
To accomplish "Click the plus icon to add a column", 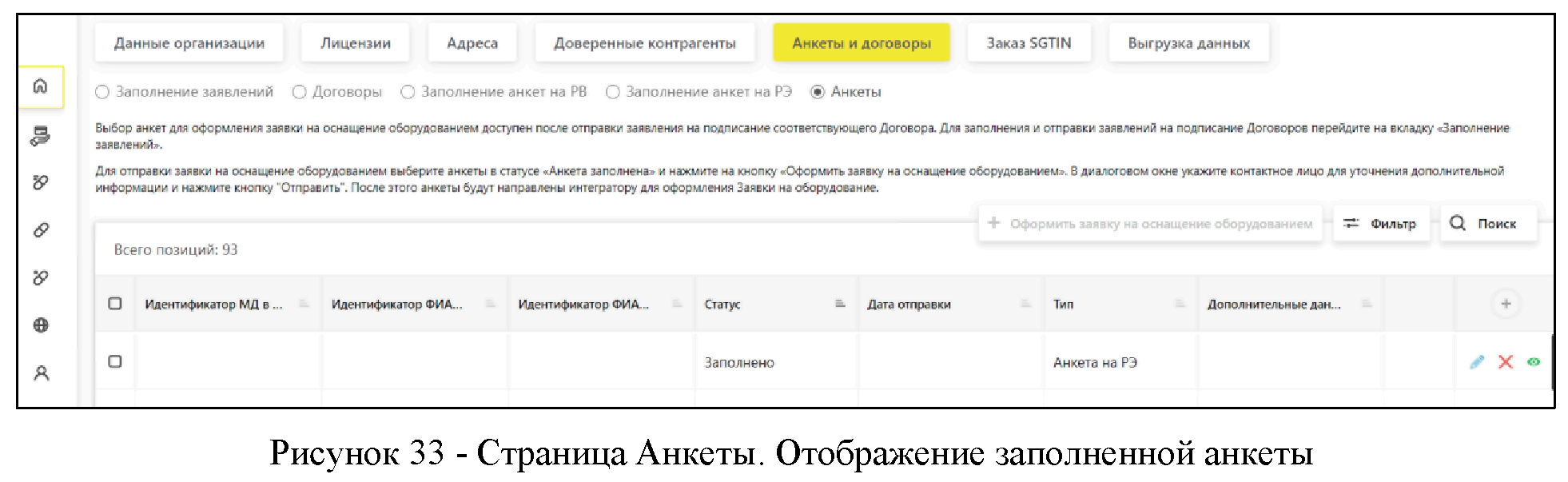I will tap(1506, 304).
